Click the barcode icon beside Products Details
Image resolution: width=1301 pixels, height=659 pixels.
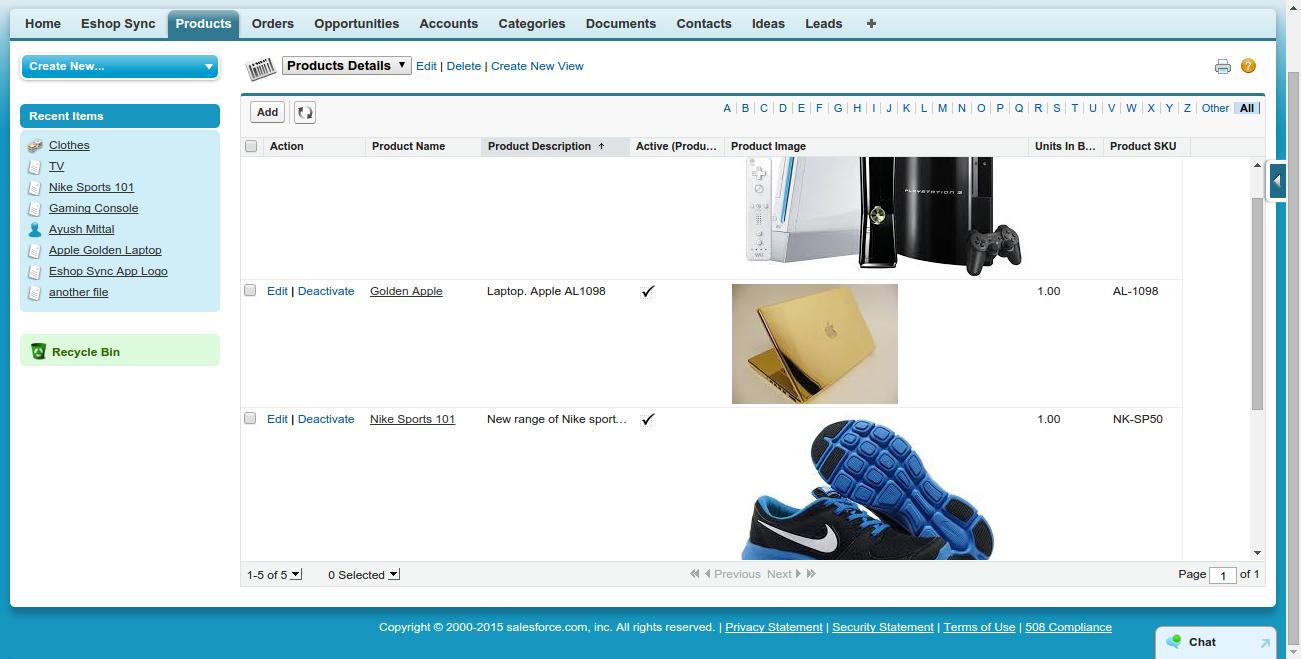click(259, 67)
